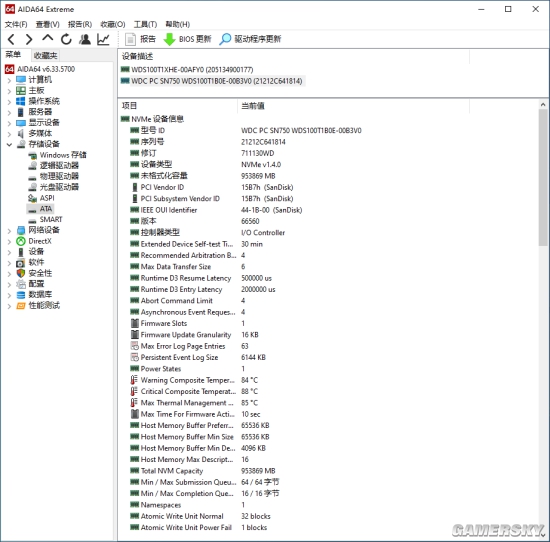550x542 pixels.
Task: Click the green BIOS 更新 download icon
Action: 169,39
